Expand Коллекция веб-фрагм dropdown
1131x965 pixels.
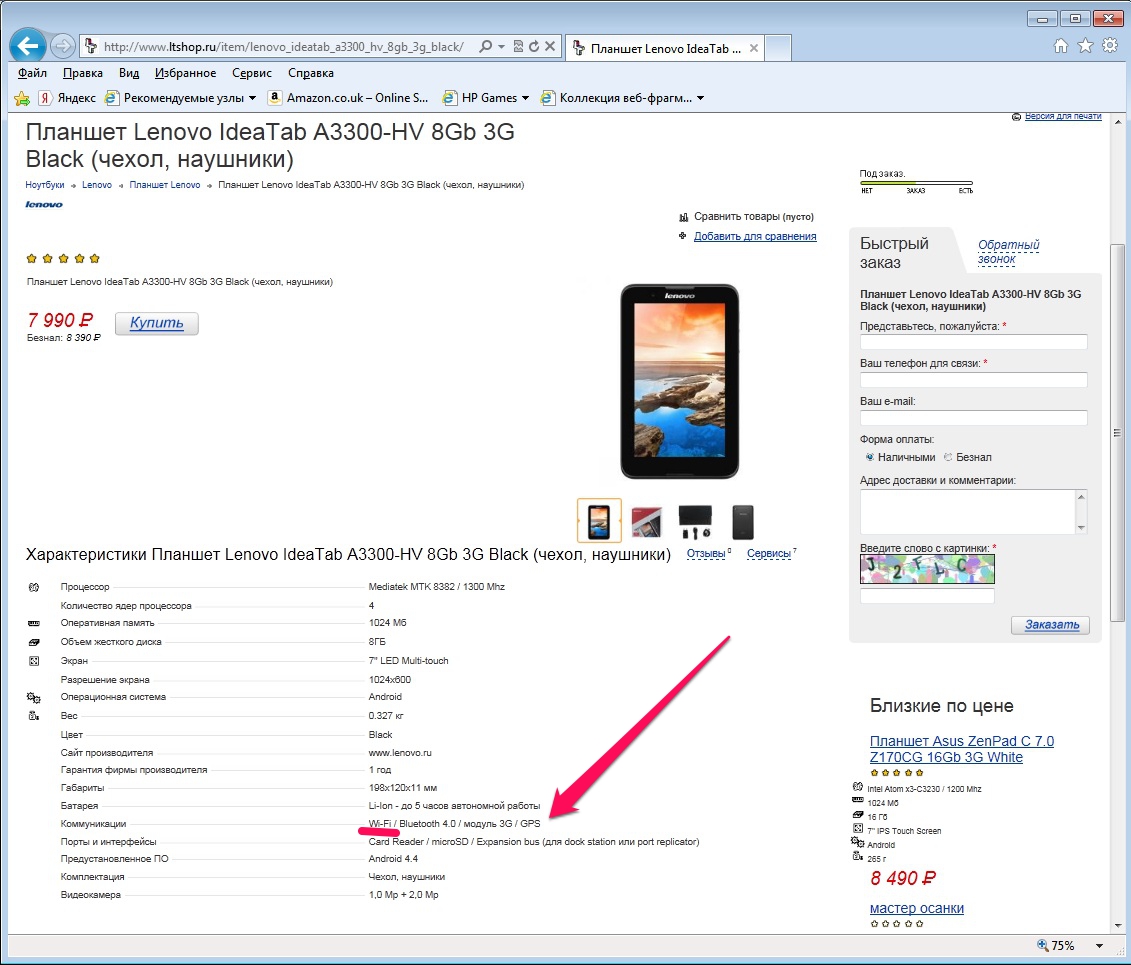[700, 98]
